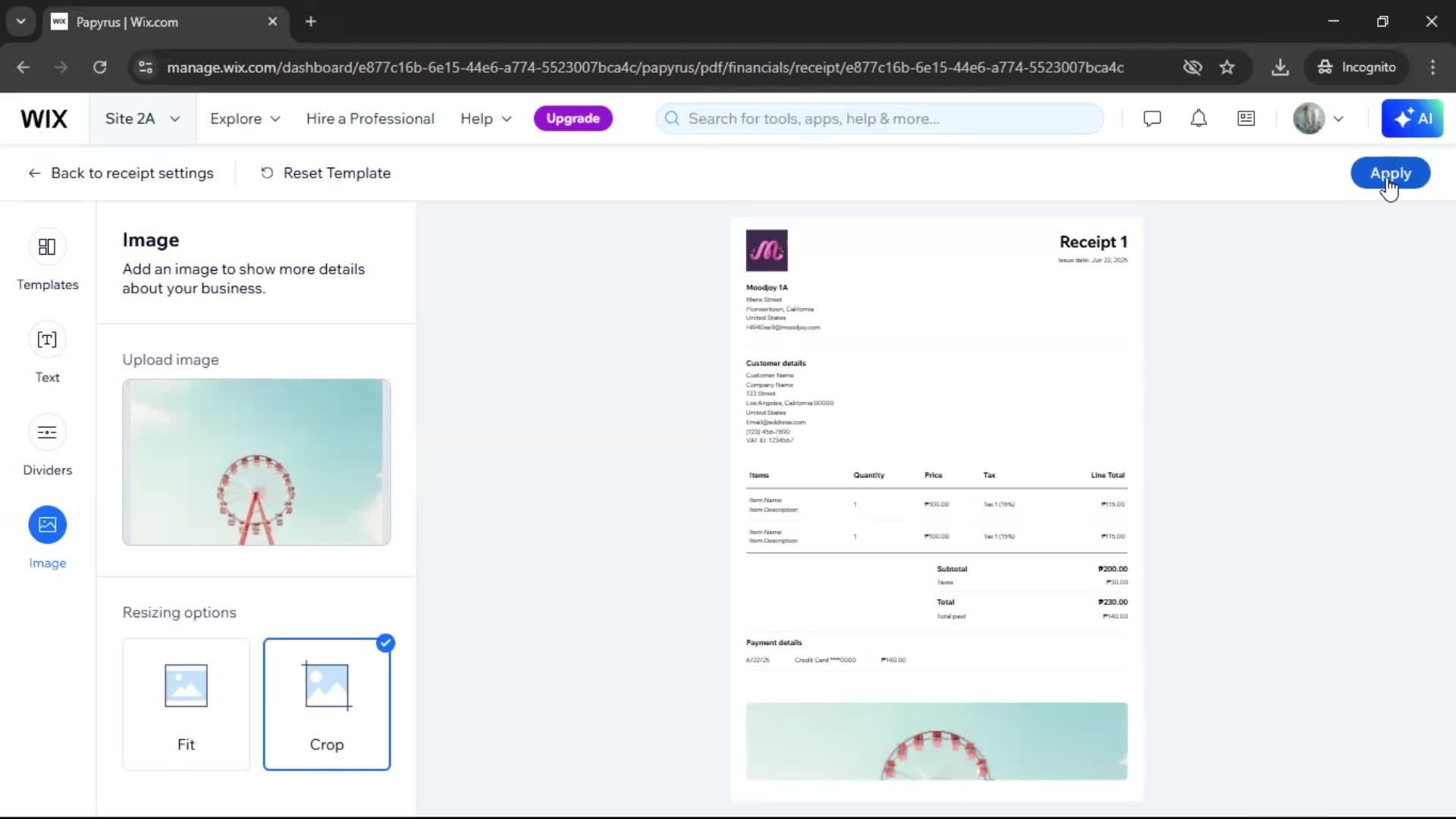
Task: Reload the page
Action: (x=99, y=67)
